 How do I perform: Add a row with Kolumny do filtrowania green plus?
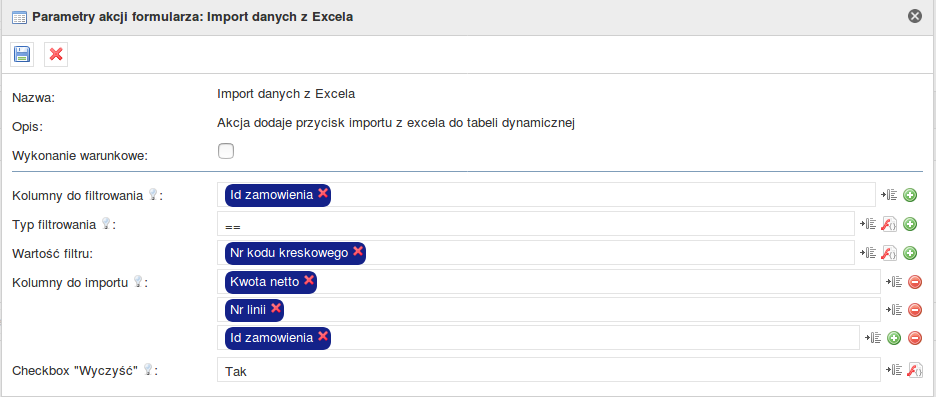[910, 195]
